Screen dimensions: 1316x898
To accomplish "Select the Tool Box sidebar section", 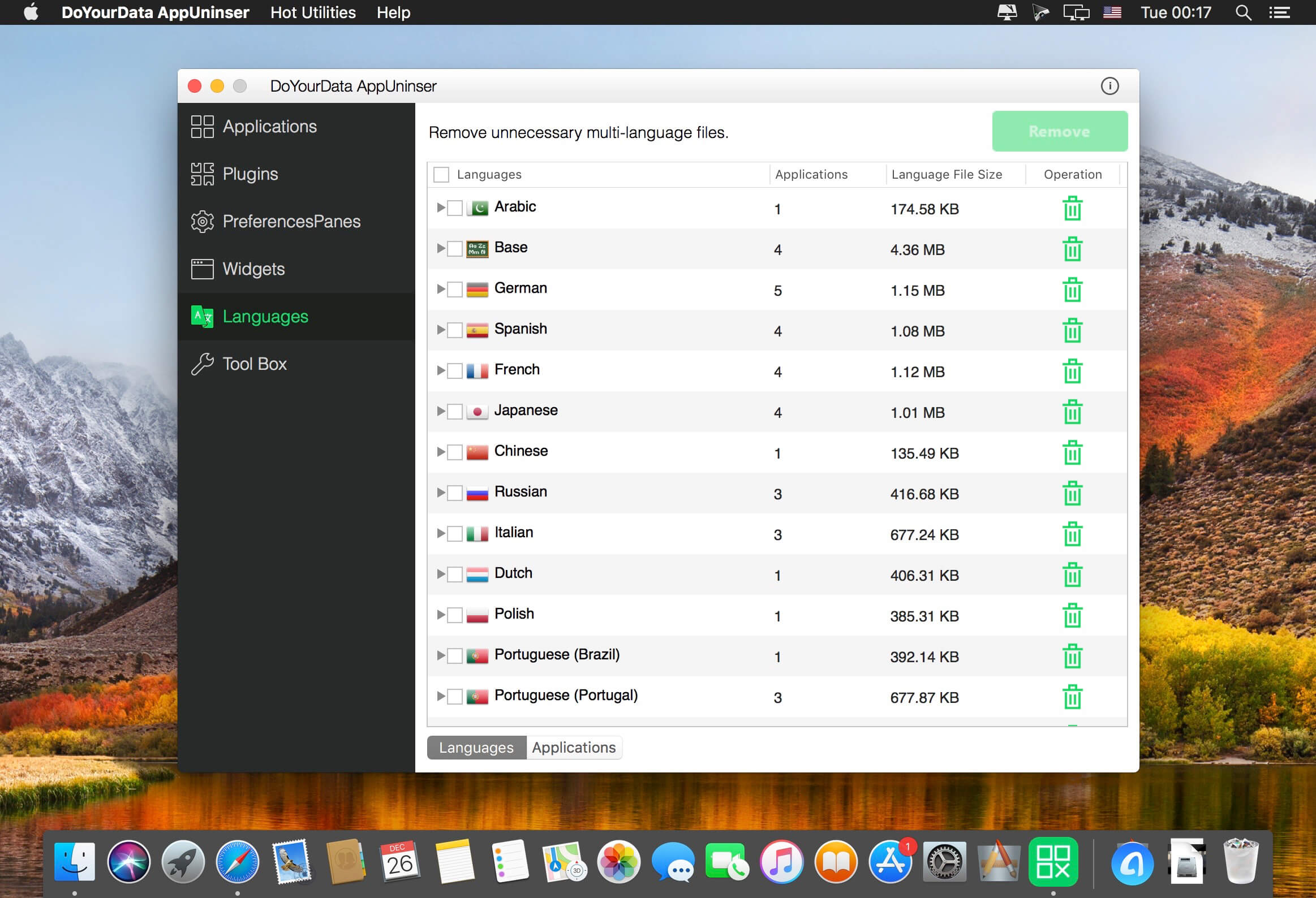I will click(296, 364).
